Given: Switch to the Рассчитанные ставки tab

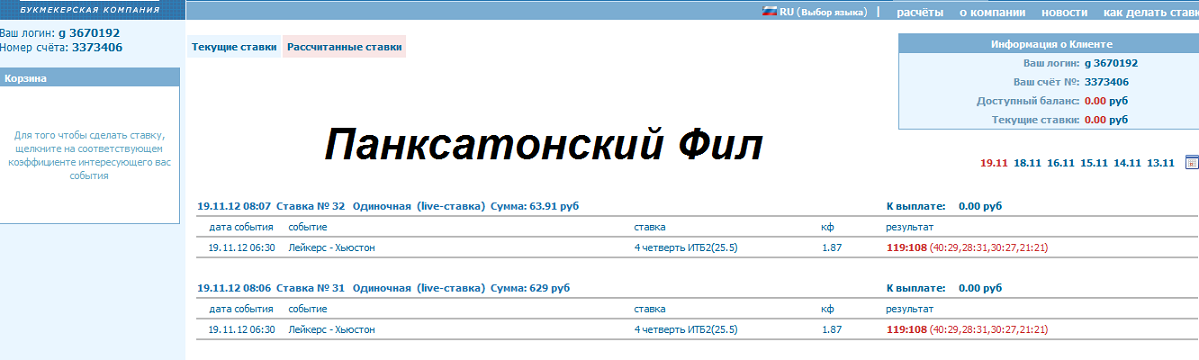Looking at the screenshot, I should (x=344, y=47).
